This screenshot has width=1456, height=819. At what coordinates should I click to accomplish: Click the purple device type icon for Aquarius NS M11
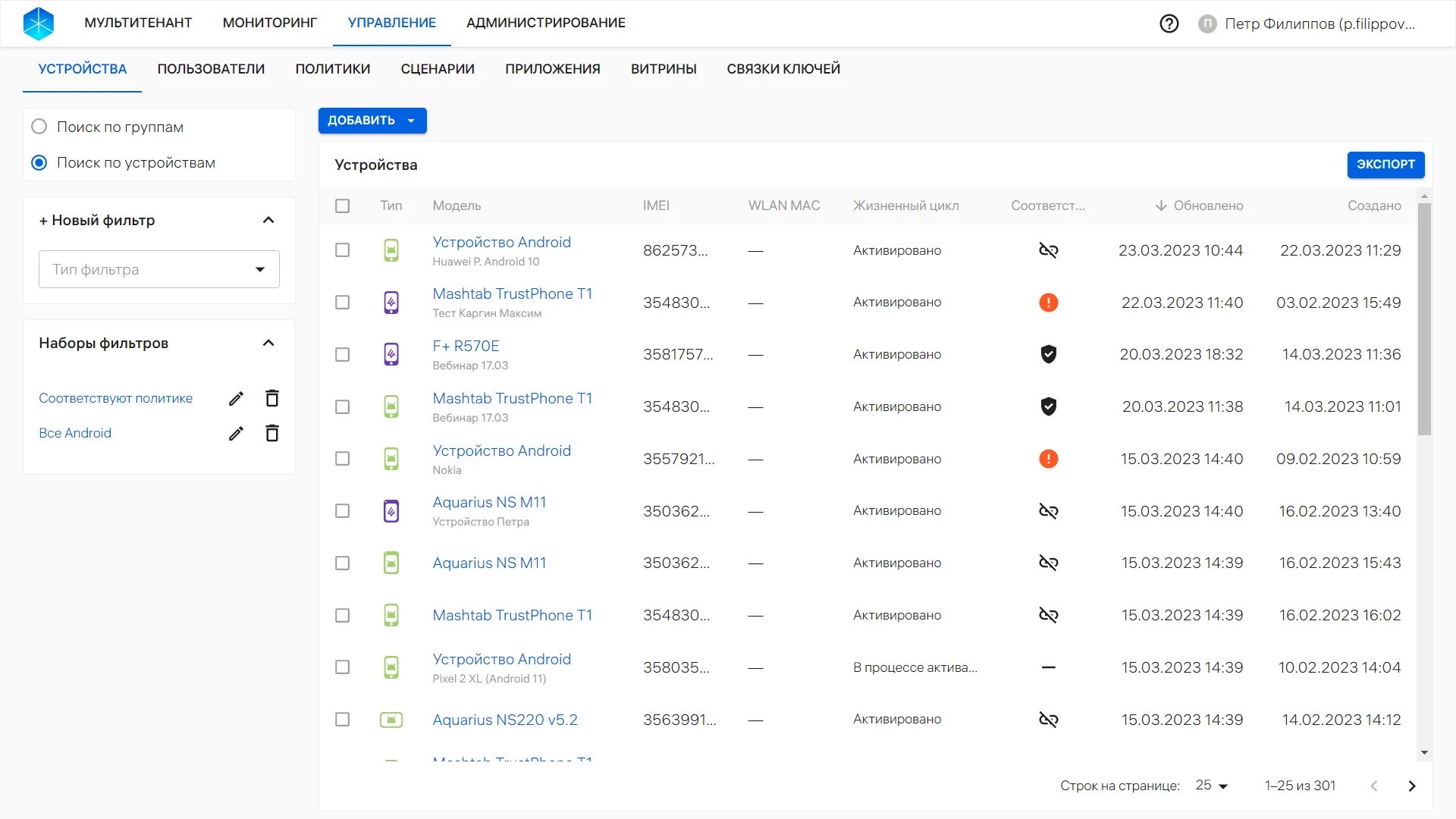point(391,511)
